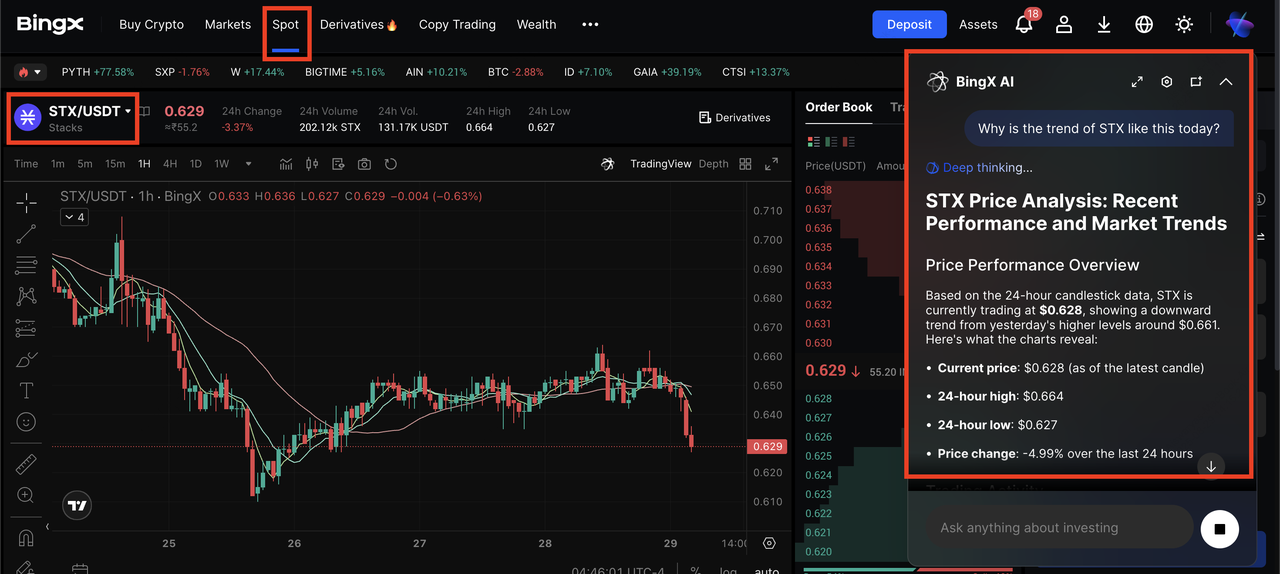Screen dimensions: 1280x574
Task: Open the candlestick chart style icon
Action: (312, 164)
